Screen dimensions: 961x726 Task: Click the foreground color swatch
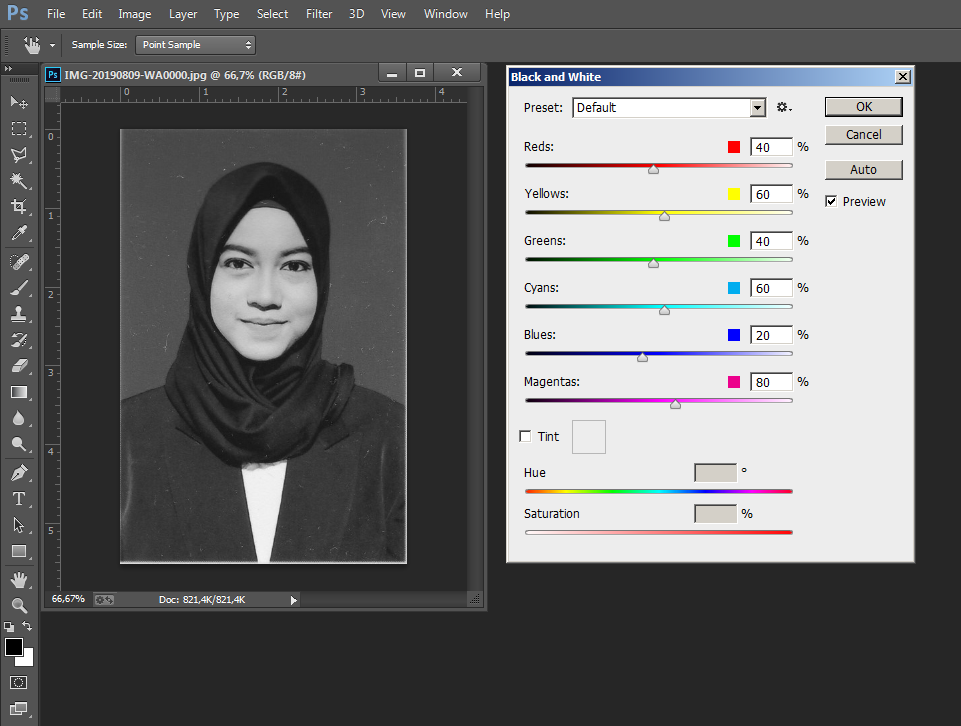point(14,648)
